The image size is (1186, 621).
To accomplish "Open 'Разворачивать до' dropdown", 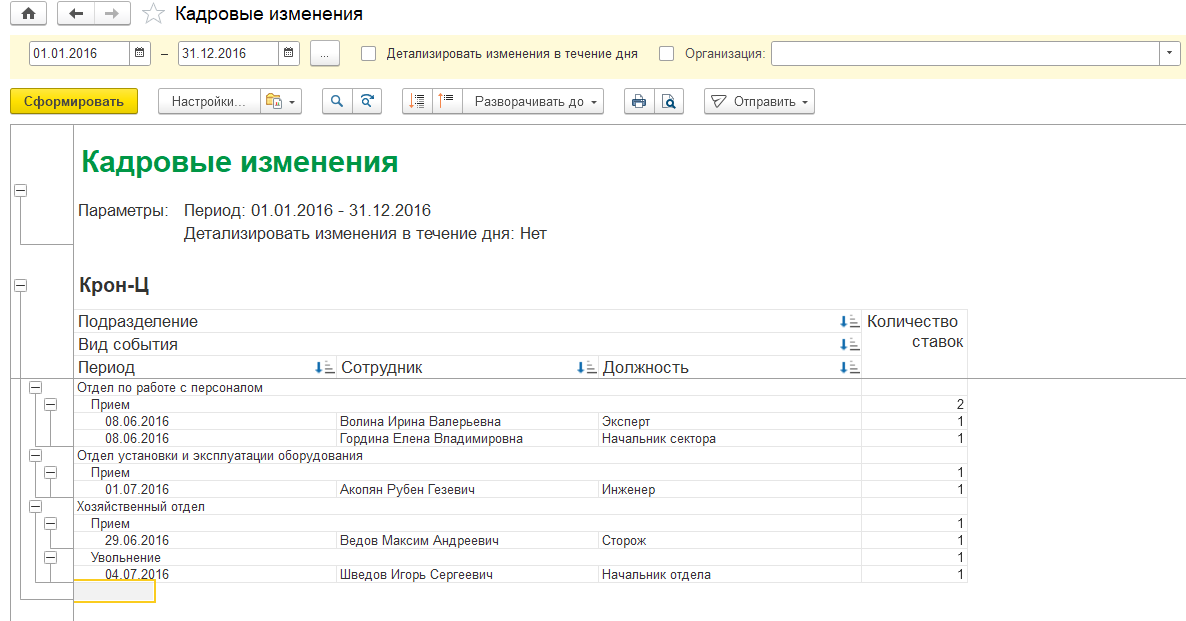I will click(x=537, y=101).
